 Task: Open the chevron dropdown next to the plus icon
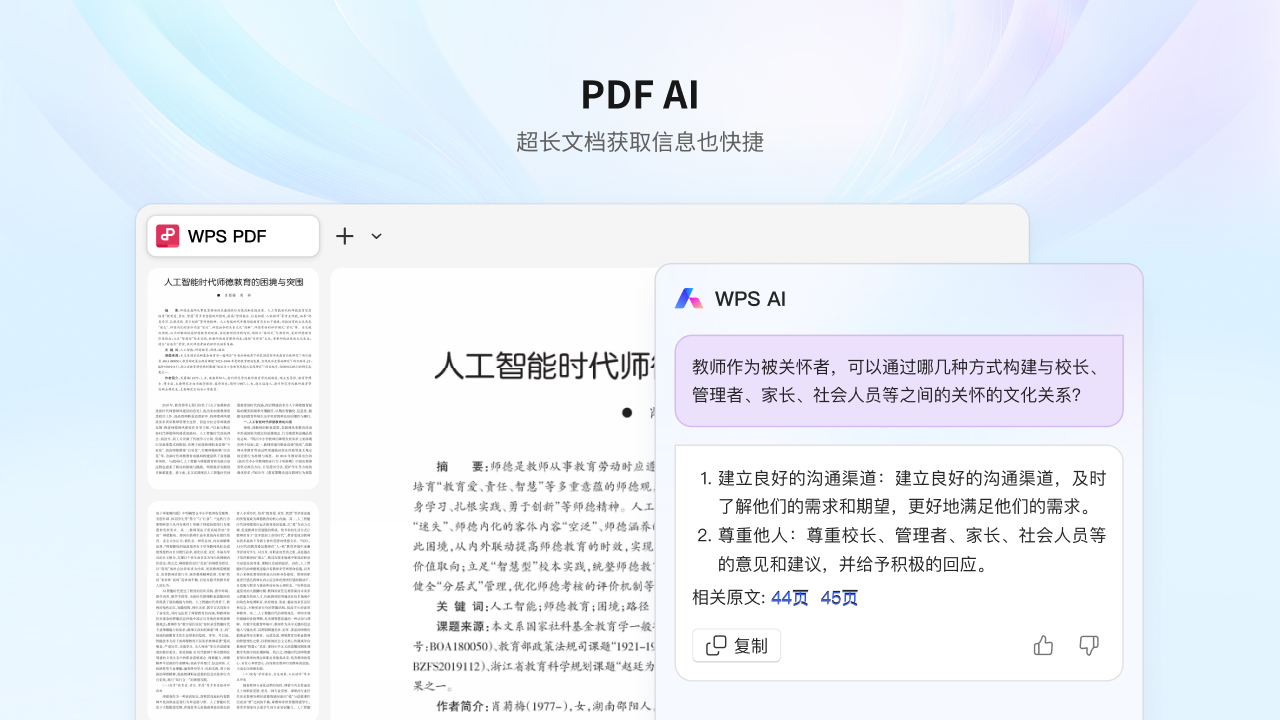(376, 236)
